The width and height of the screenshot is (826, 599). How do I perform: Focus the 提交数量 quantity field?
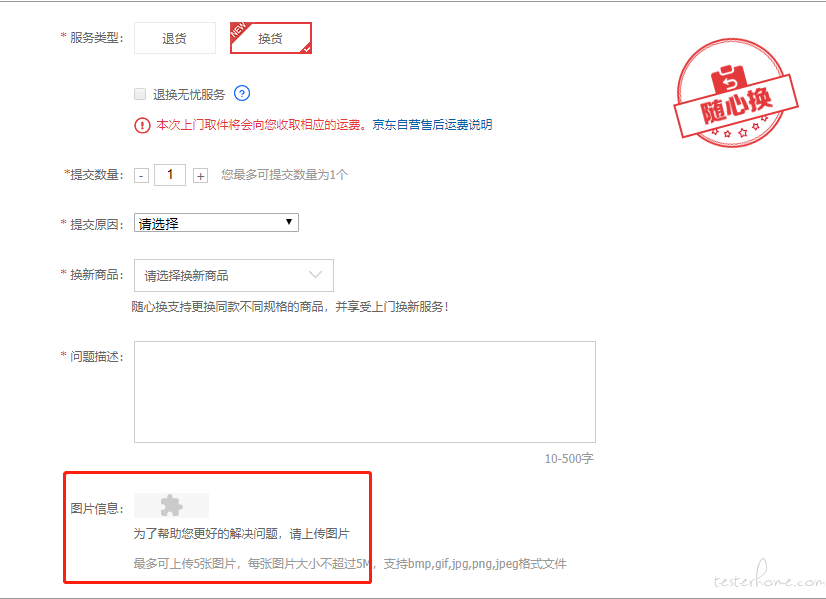coord(170,175)
